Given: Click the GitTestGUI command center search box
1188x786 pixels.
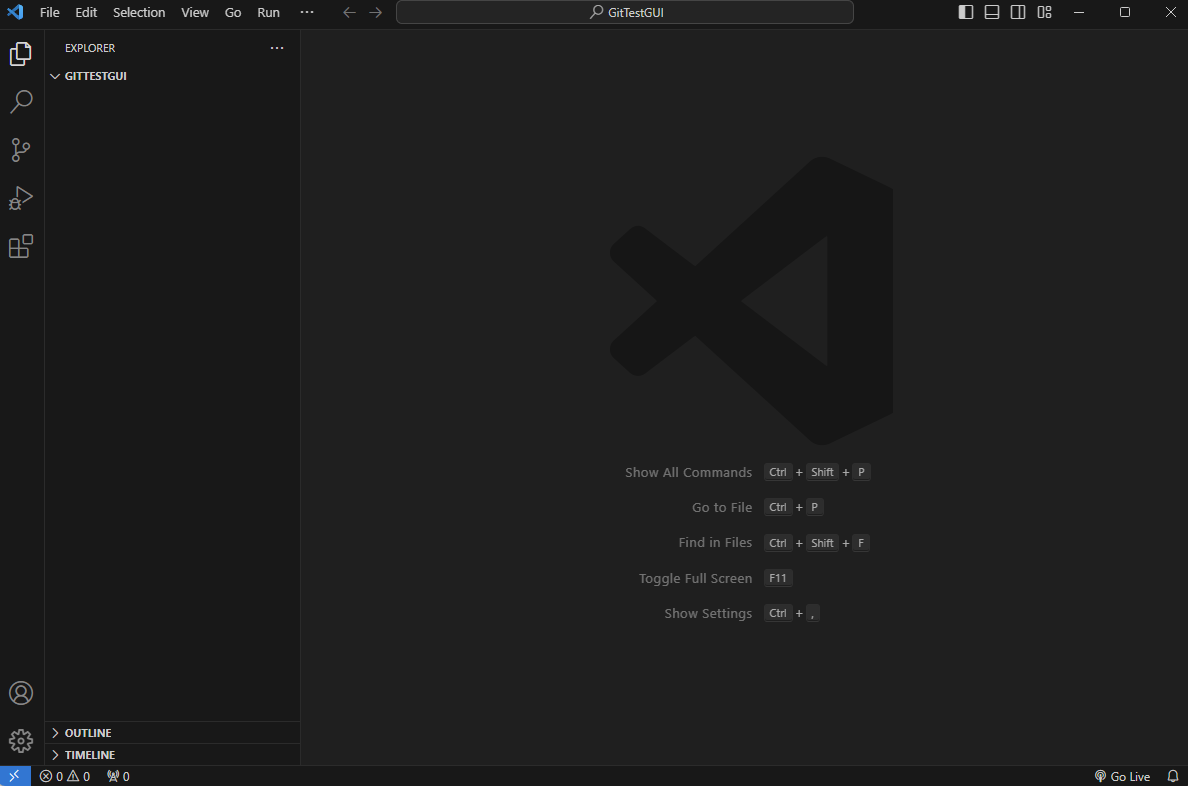Looking at the screenshot, I should 625,12.
